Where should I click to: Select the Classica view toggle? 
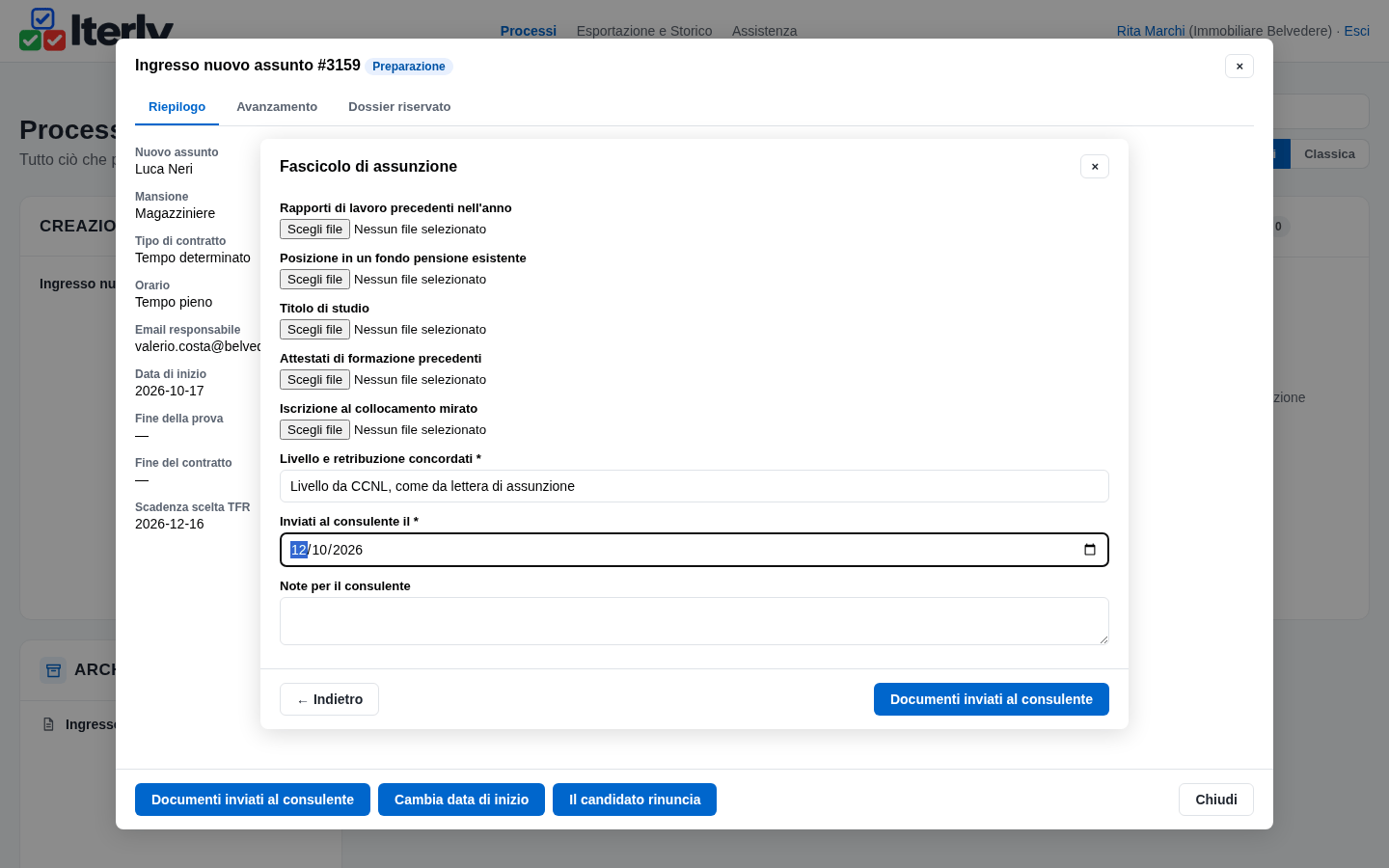1329,154
